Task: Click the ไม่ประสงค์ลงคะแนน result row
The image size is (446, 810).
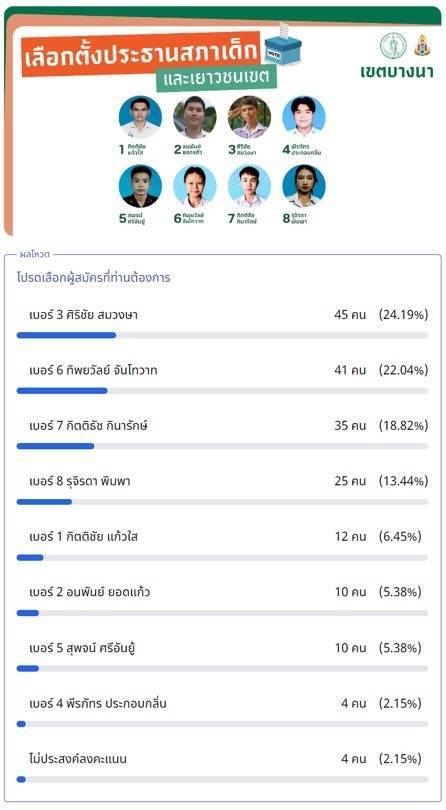Action: (x=222, y=766)
